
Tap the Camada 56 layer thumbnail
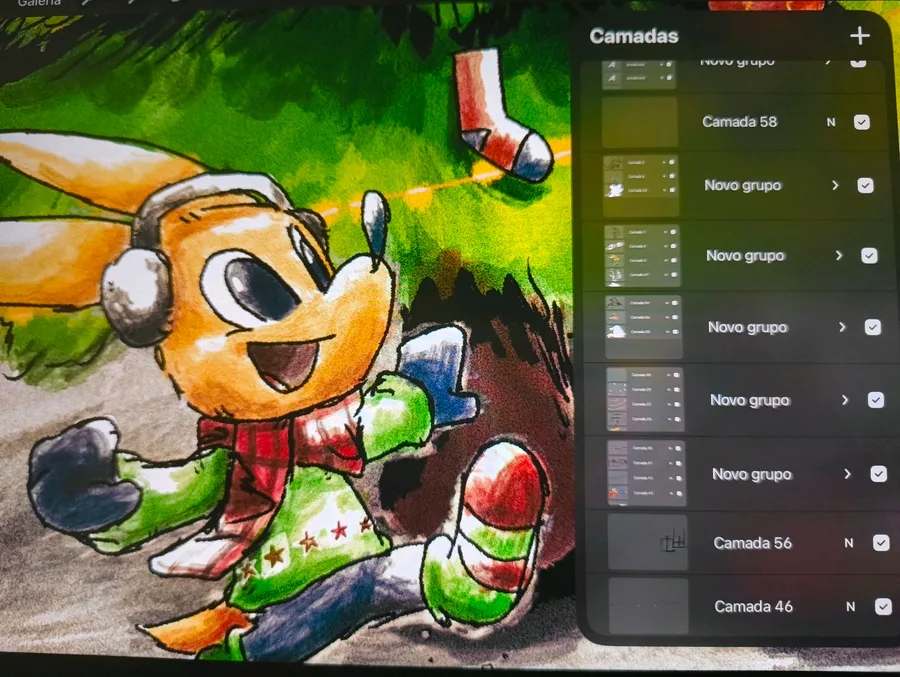[648, 542]
